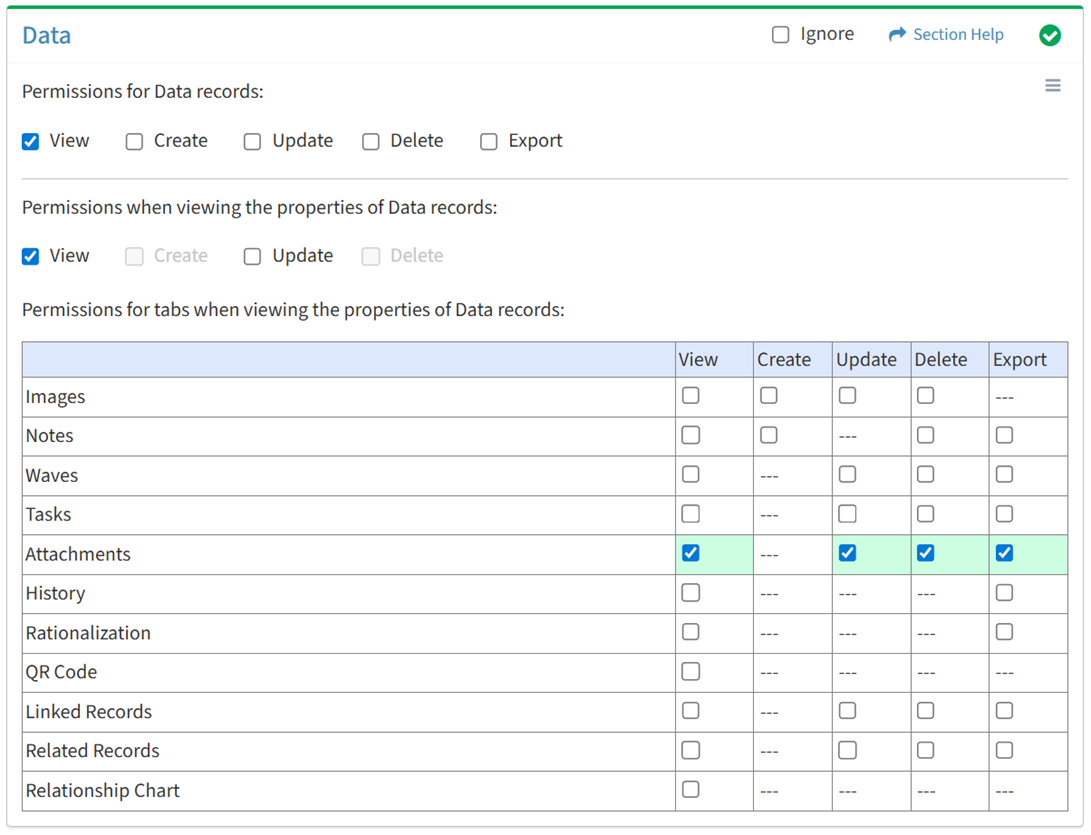
Task: Disable Delete permission for Attachments
Action: click(925, 553)
